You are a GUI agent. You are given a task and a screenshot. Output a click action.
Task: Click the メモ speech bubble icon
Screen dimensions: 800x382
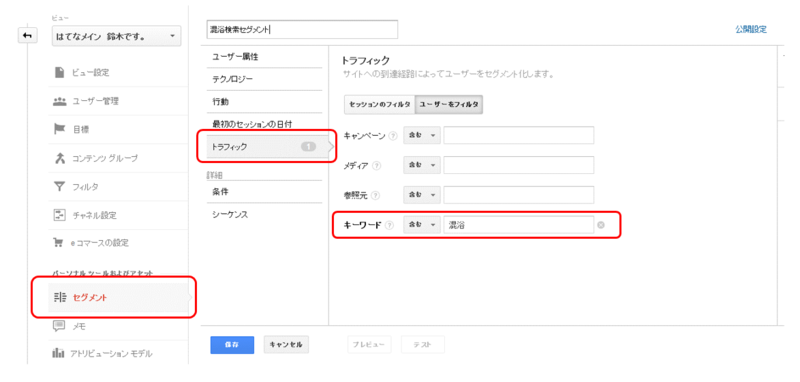[59, 325]
